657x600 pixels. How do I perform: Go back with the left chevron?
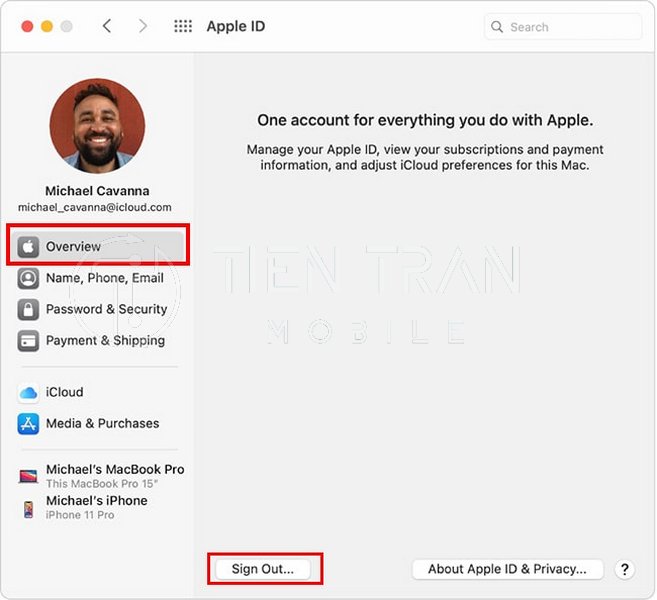(107, 27)
